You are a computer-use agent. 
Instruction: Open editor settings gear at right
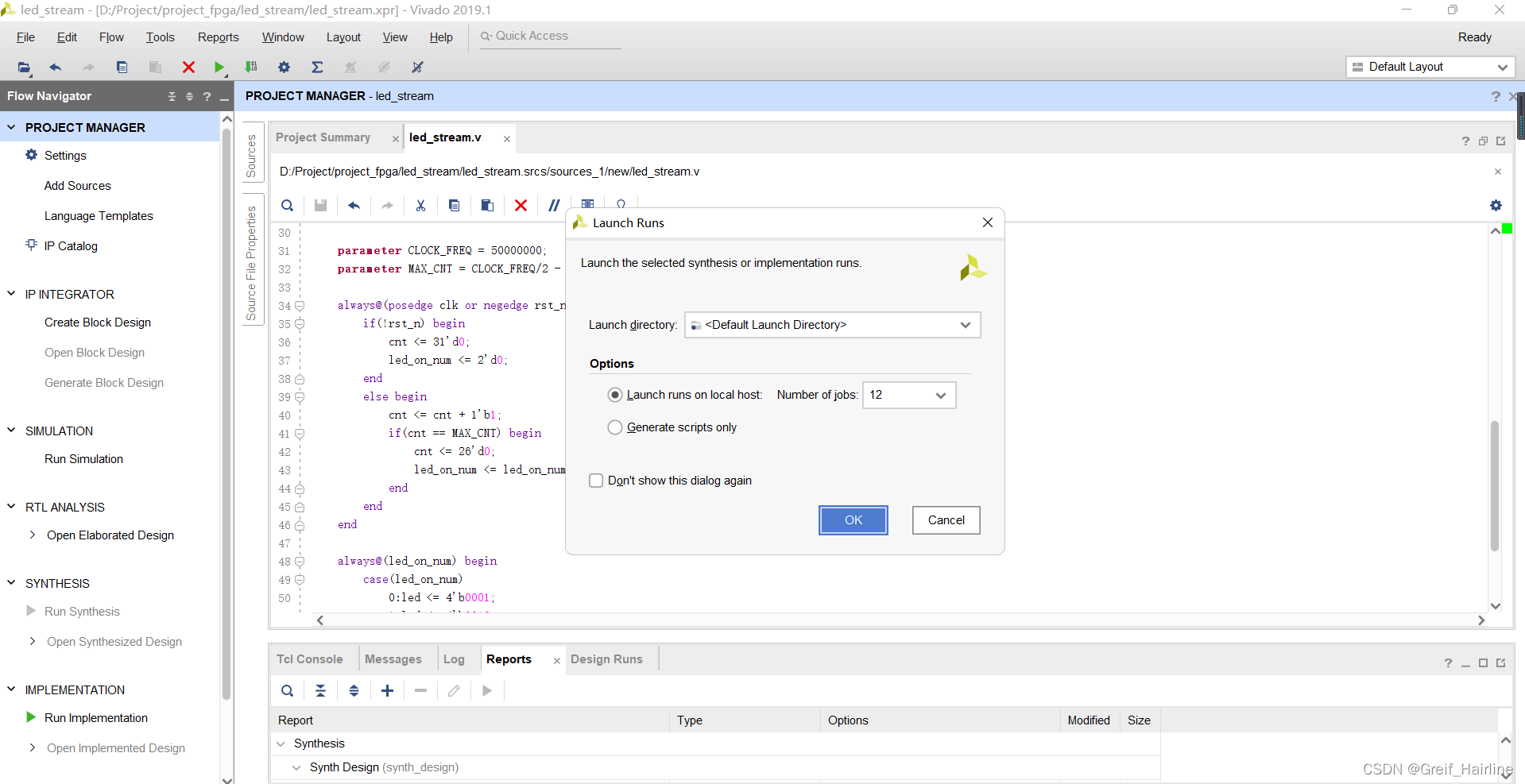[x=1496, y=206]
